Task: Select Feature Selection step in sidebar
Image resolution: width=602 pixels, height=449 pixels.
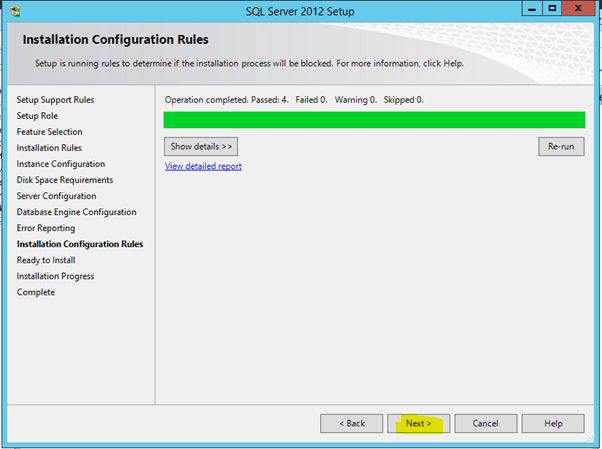Action: coord(50,132)
